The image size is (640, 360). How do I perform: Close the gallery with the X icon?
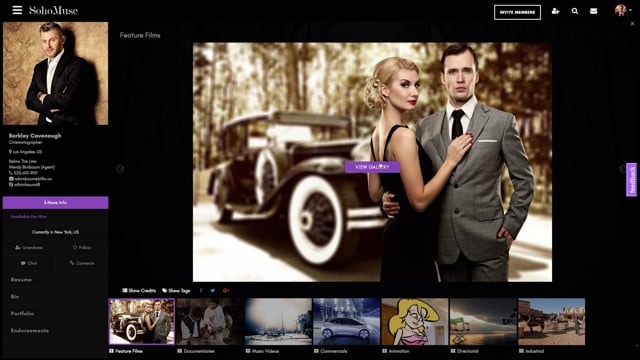[x=632, y=24]
